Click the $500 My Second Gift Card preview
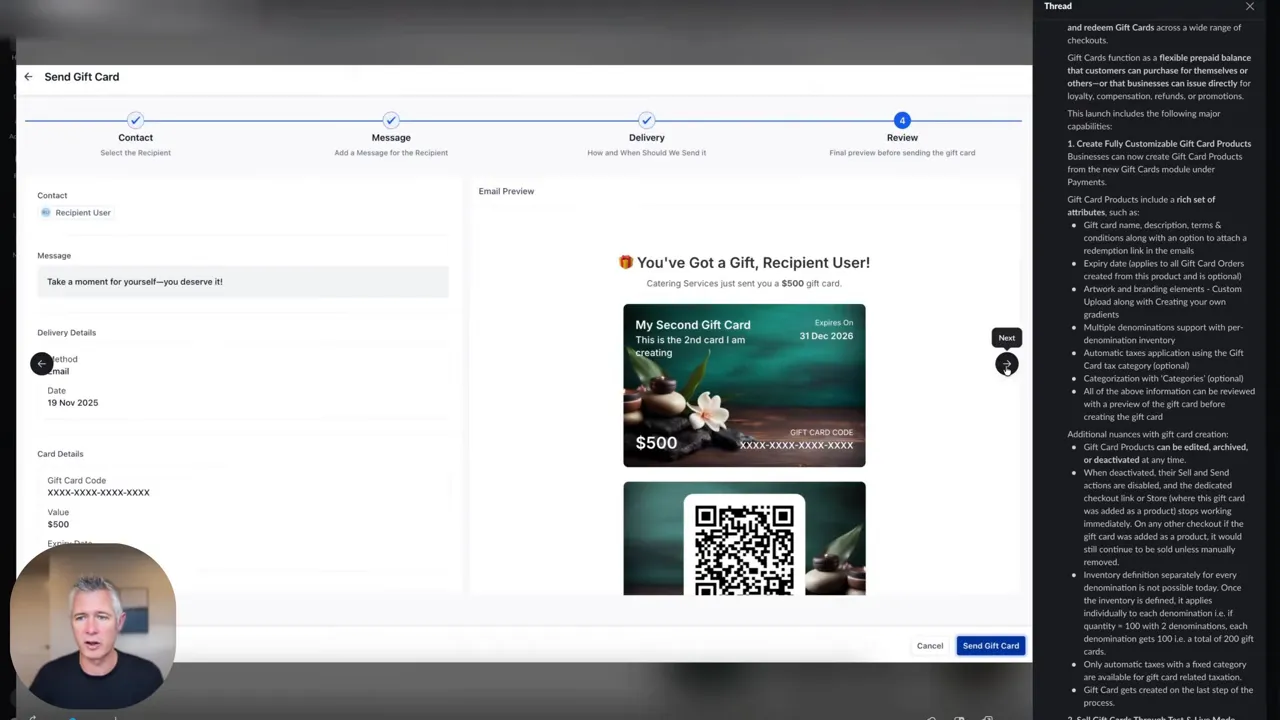Image resolution: width=1280 pixels, height=720 pixels. (x=744, y=385)
